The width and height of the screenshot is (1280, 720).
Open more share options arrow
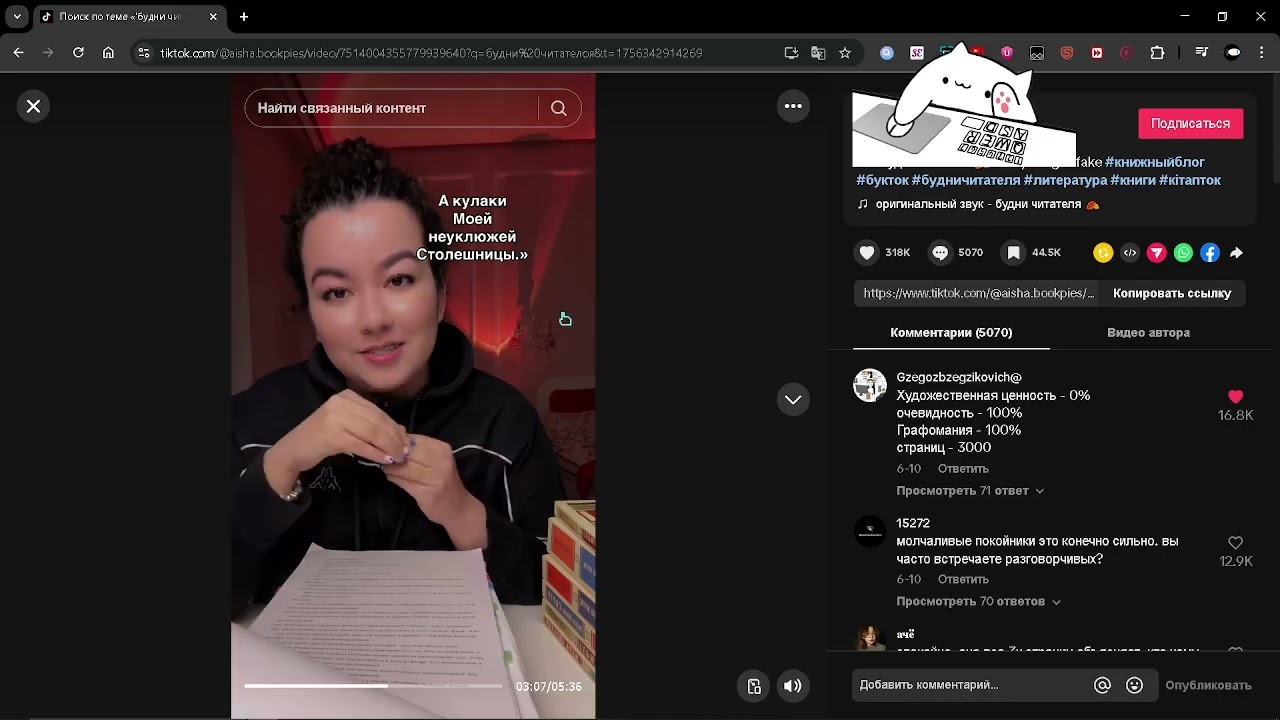(x=1237, y=253)
